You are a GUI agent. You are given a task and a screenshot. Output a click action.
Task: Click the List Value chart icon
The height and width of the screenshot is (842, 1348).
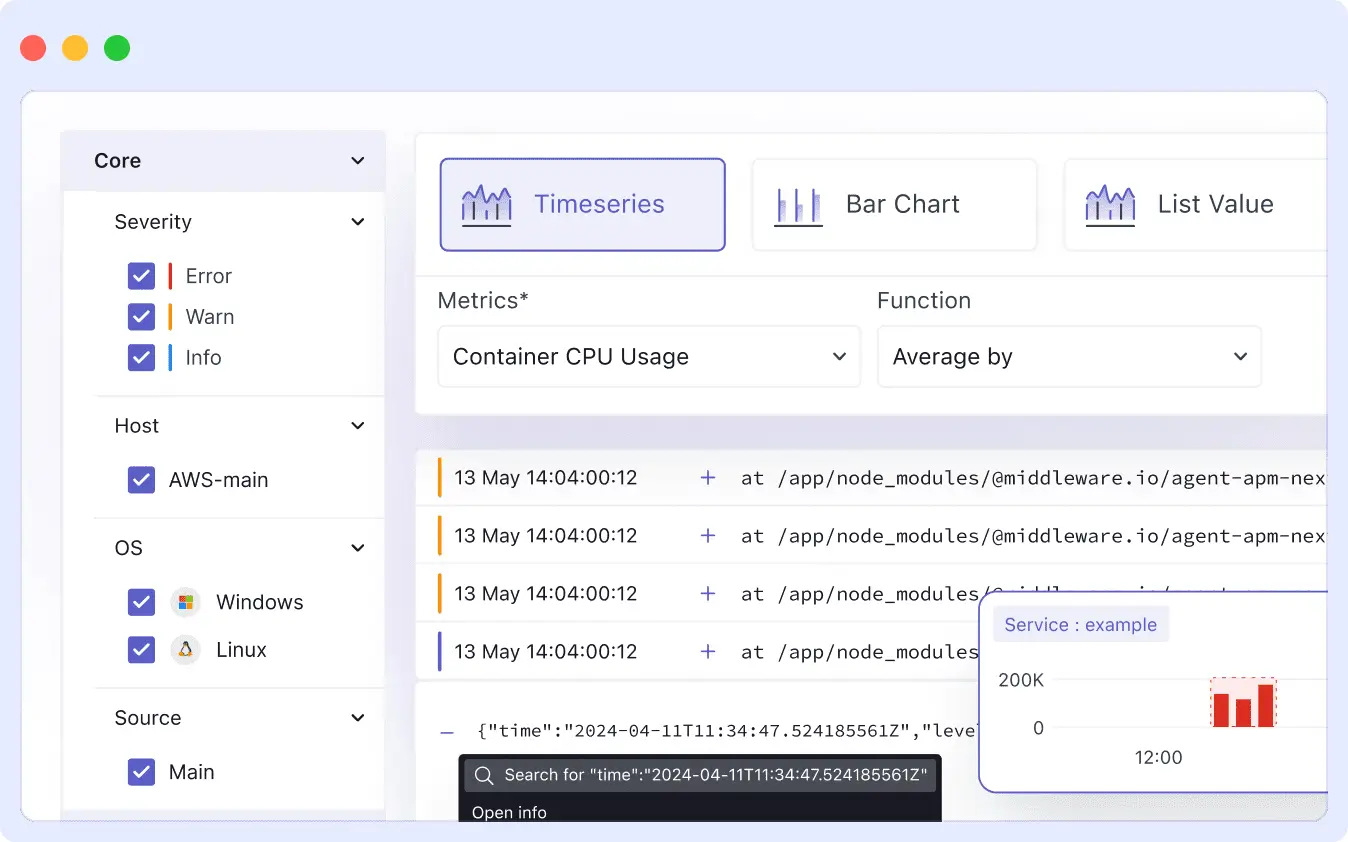coord(1110,203)
